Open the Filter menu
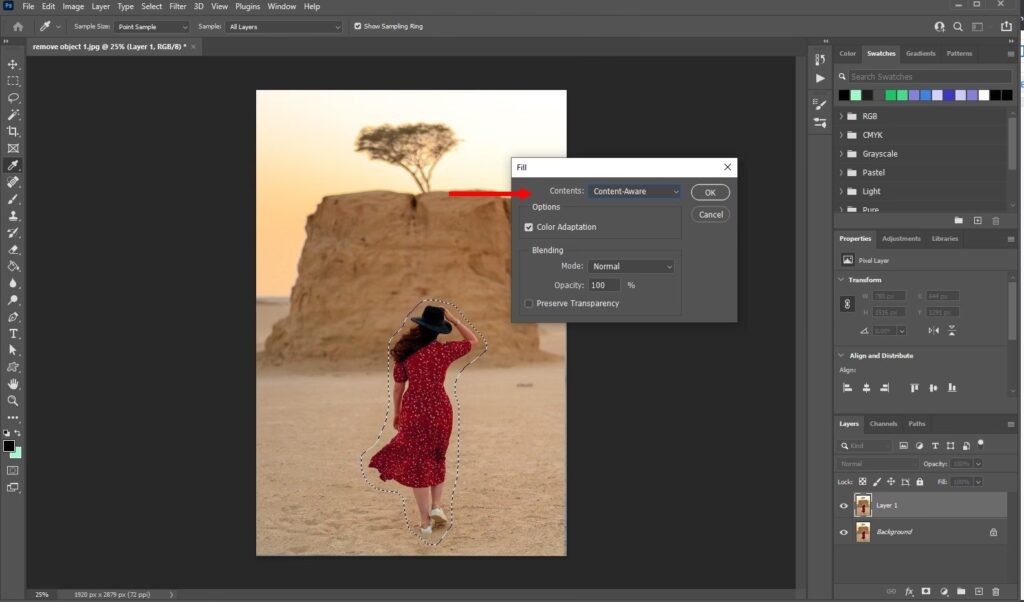Image resolution: width=1024 pixels, height=602 pixels. 177,6
